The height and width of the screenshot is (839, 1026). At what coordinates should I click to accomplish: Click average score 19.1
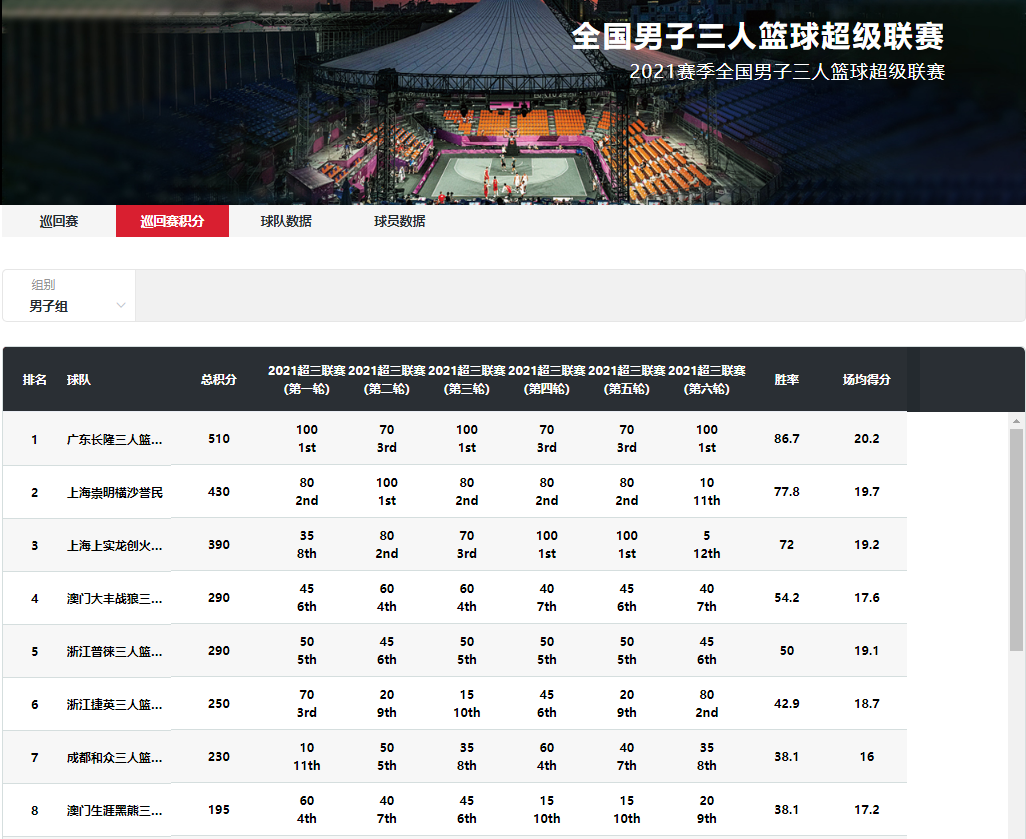(x=866, y=651)
